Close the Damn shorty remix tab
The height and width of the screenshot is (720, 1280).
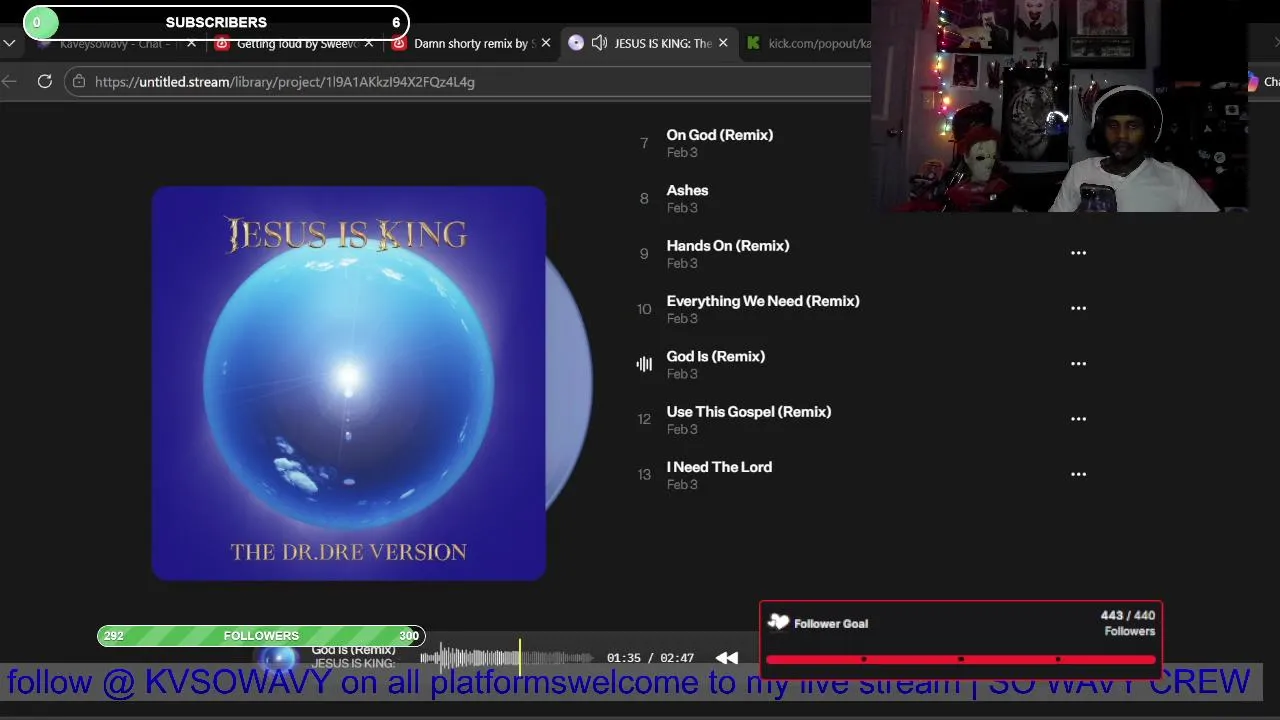(x=546, y=43)
